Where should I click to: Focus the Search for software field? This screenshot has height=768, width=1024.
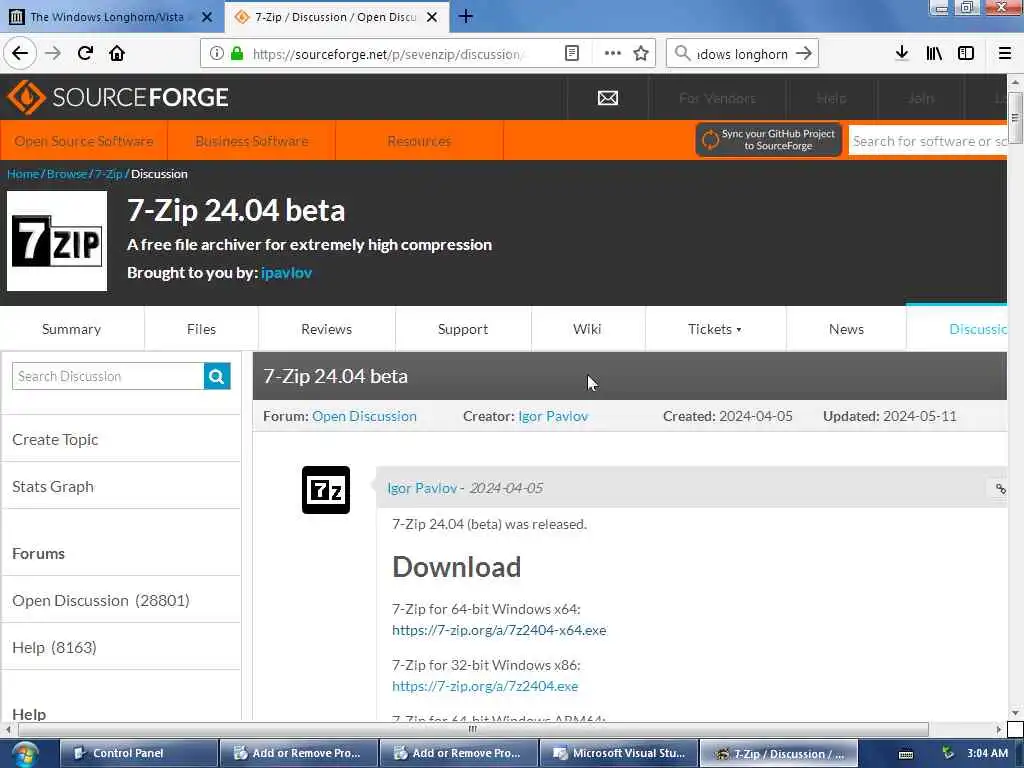click(927, 141)
